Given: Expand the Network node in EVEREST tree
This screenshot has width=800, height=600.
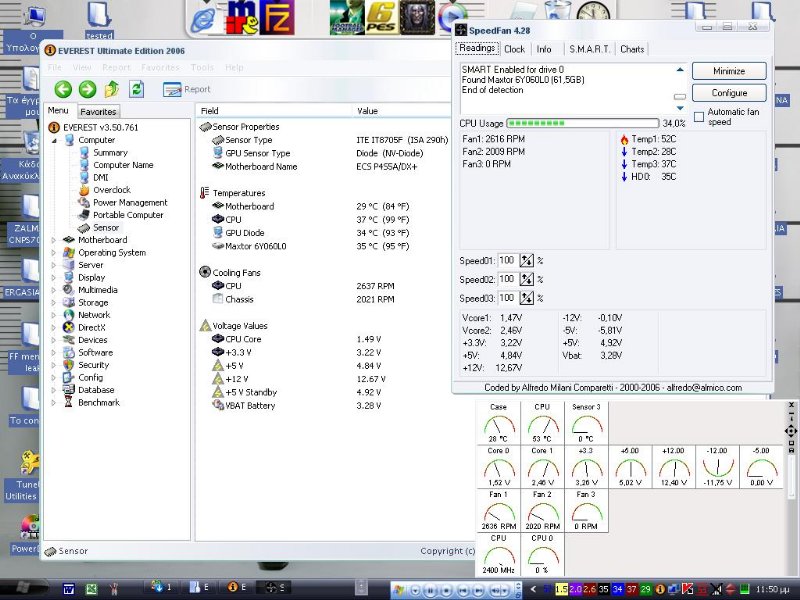Looking at the screenshot, I should pos(54,315).
